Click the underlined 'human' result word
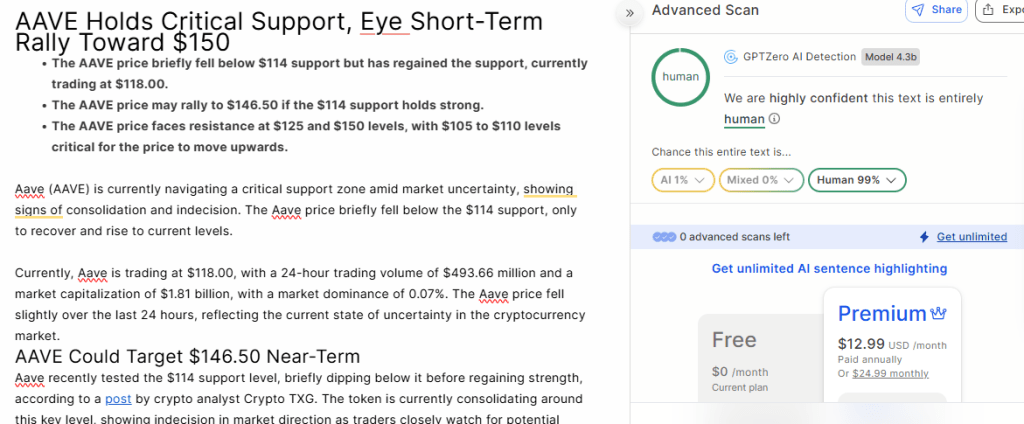Image resolution: width=1024 pixels, height=424 pixels. point(744,119)
